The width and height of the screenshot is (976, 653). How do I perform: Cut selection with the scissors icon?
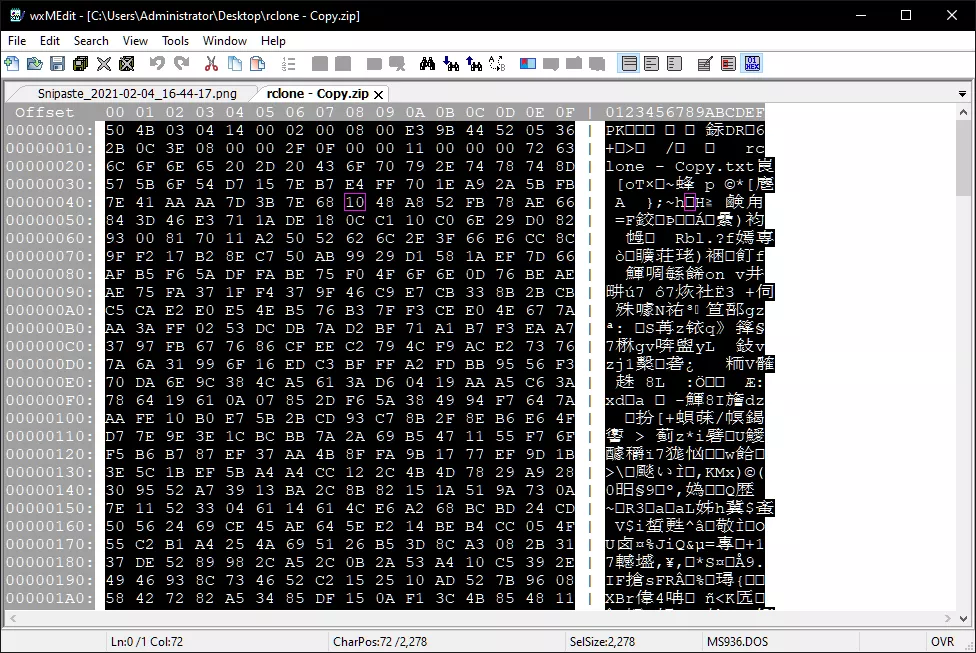(x=212, y=63)
